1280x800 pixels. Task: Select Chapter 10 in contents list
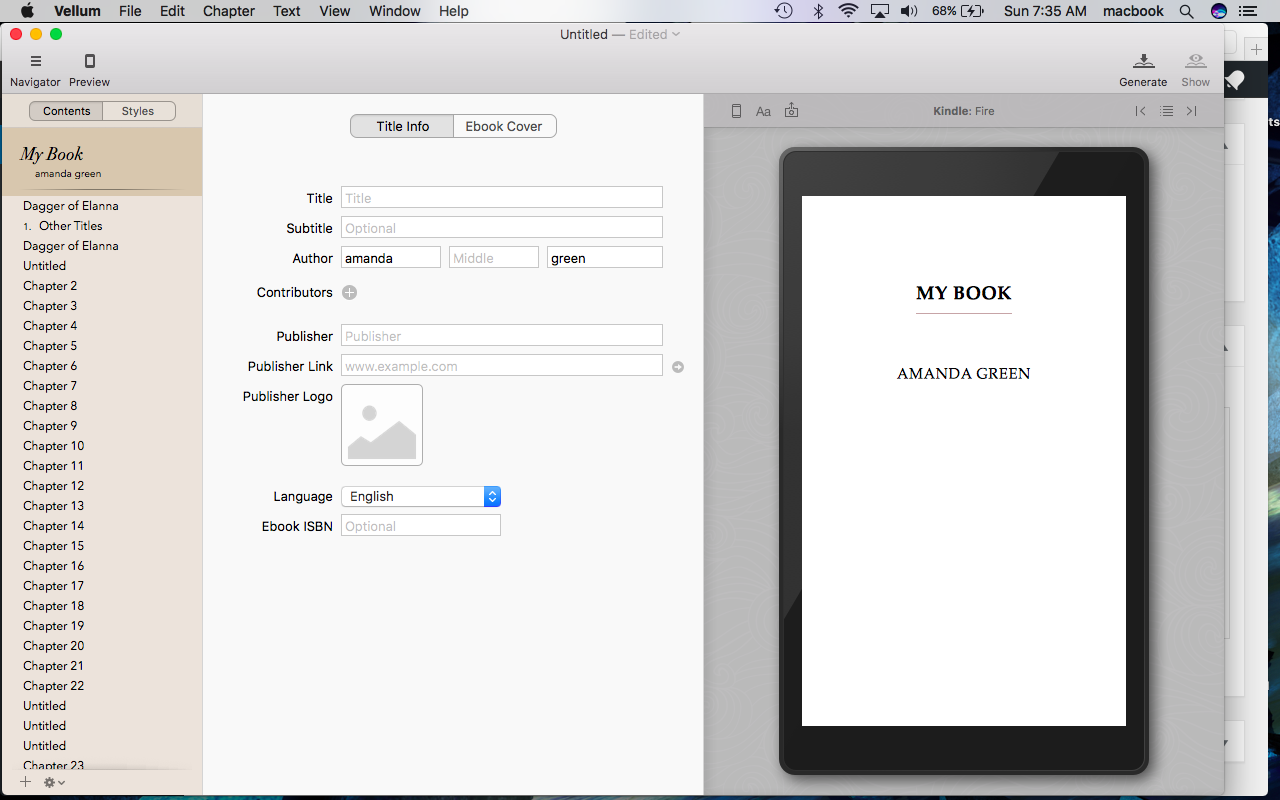54,446
